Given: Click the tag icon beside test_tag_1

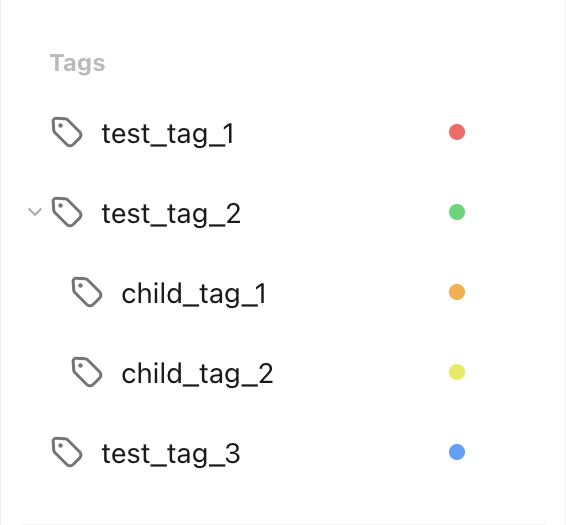Looking at the screenshot, I should click(x=67, y=132).
